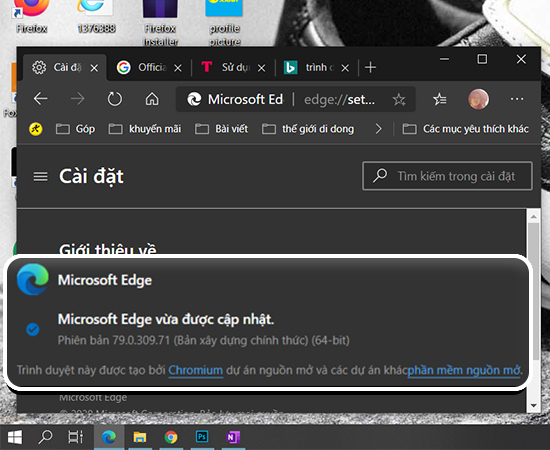This screenshot has width=550, height=450.
Task: Open the yellow favorite icon bookmark
Action: click(35, 129)
